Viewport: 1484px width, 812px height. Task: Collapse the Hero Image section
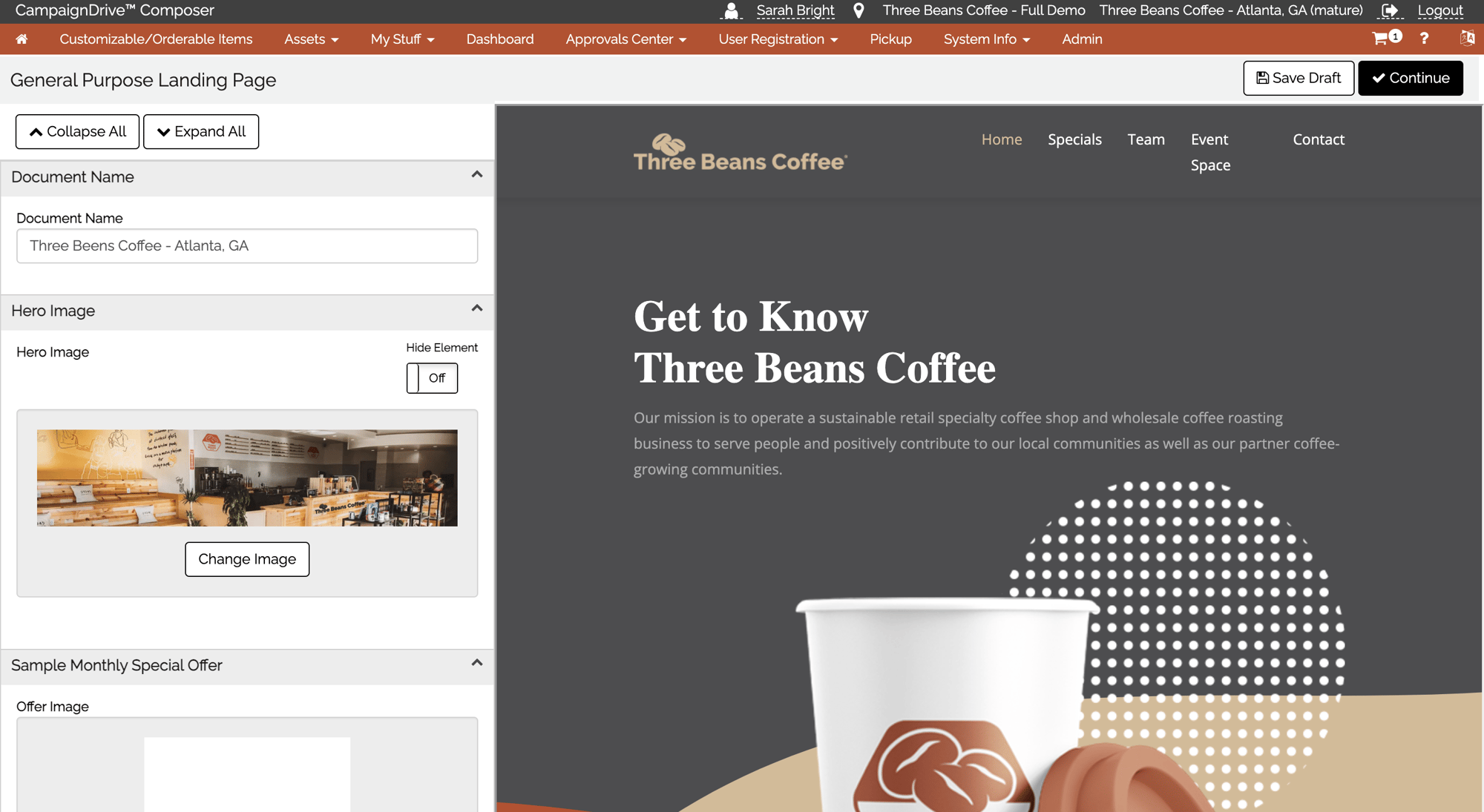click(x=477, y=308)
